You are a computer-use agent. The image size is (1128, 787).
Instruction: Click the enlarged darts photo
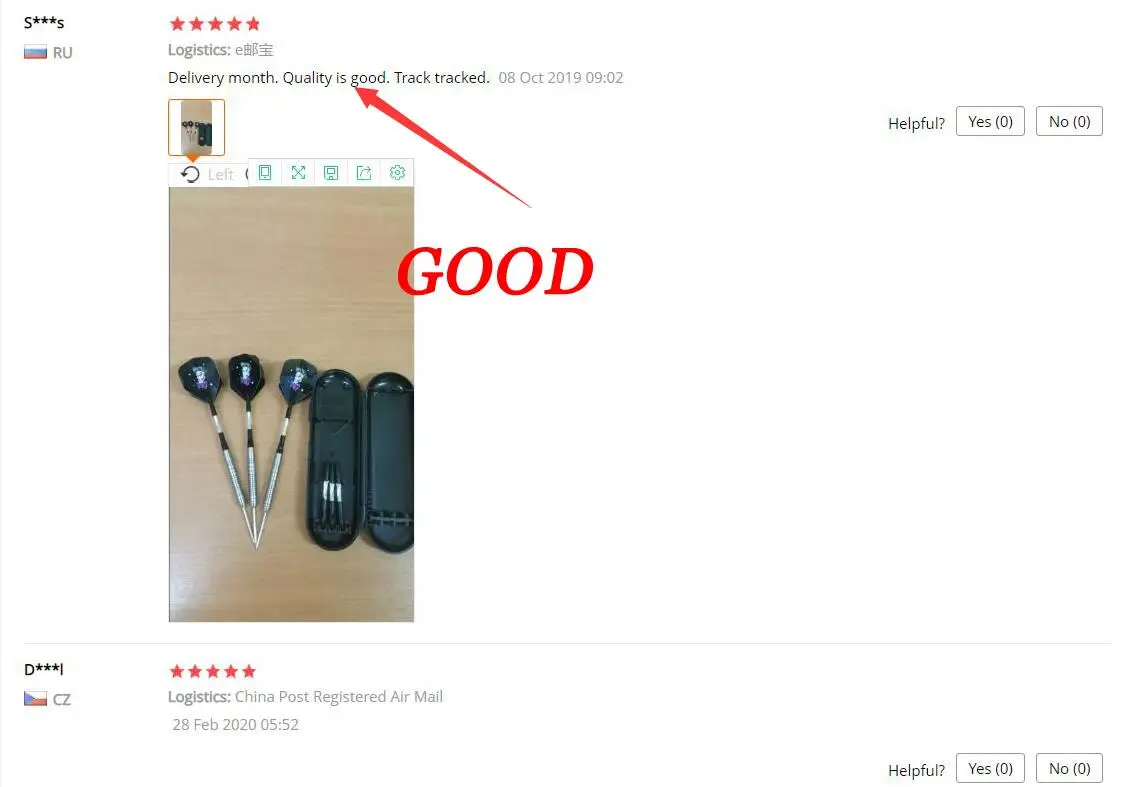coord(291,404)
